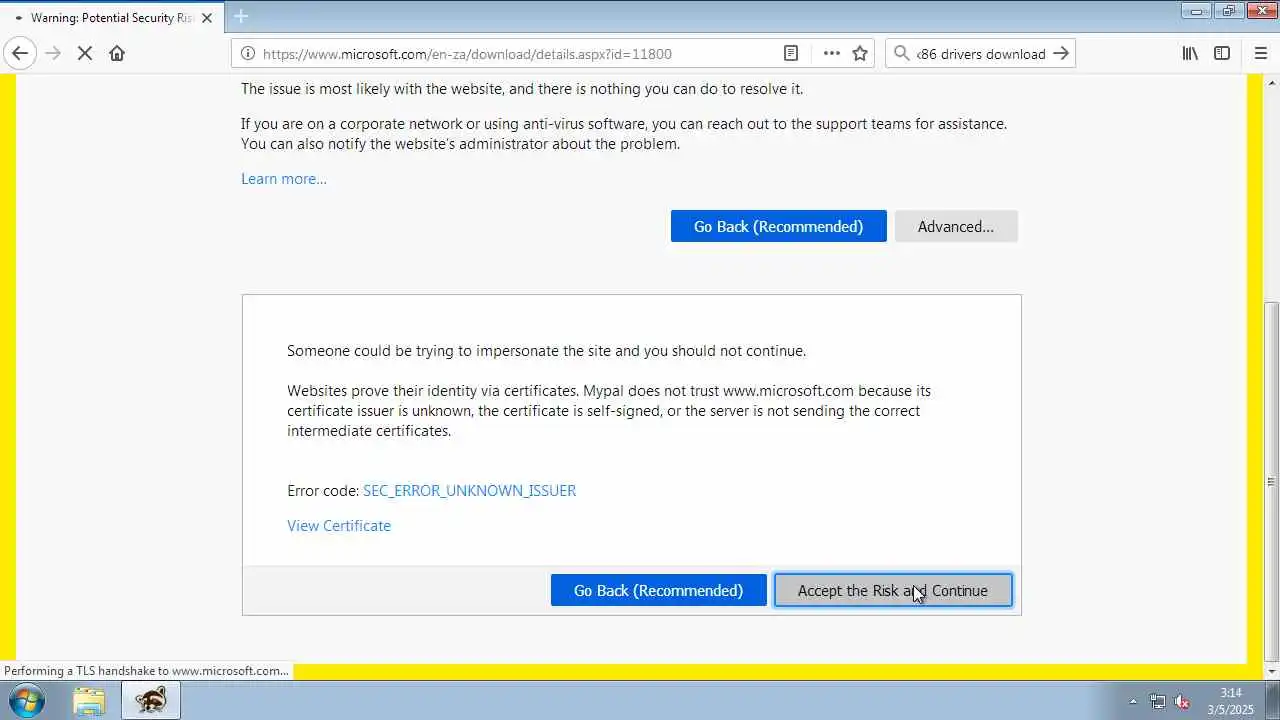The height and width of the screenshot is (720, 1280).
Task: Toggle the sidebar icon
Action: pyautogui.click(x=1222, y=54)
